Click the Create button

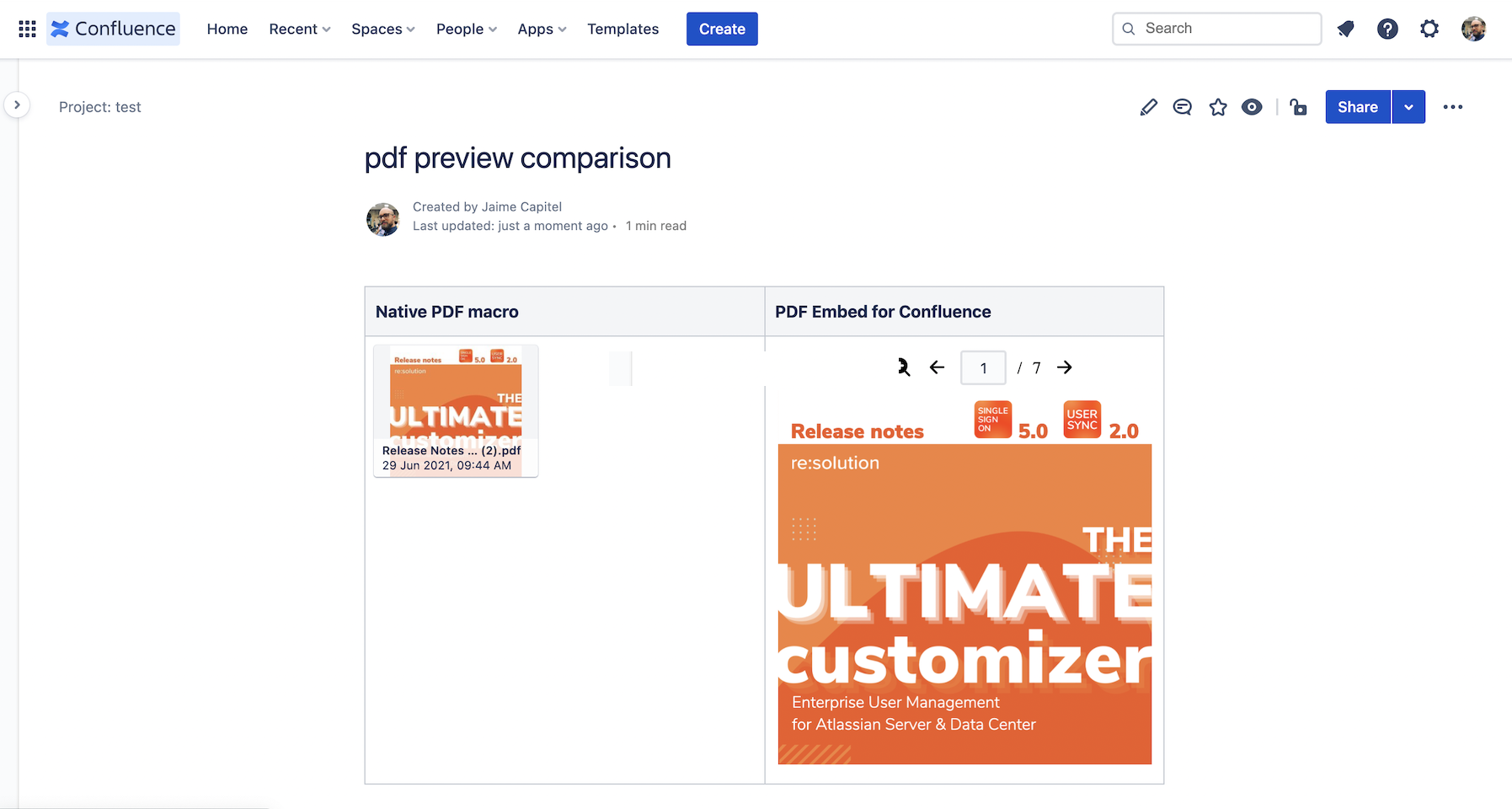tap(722, 29)
